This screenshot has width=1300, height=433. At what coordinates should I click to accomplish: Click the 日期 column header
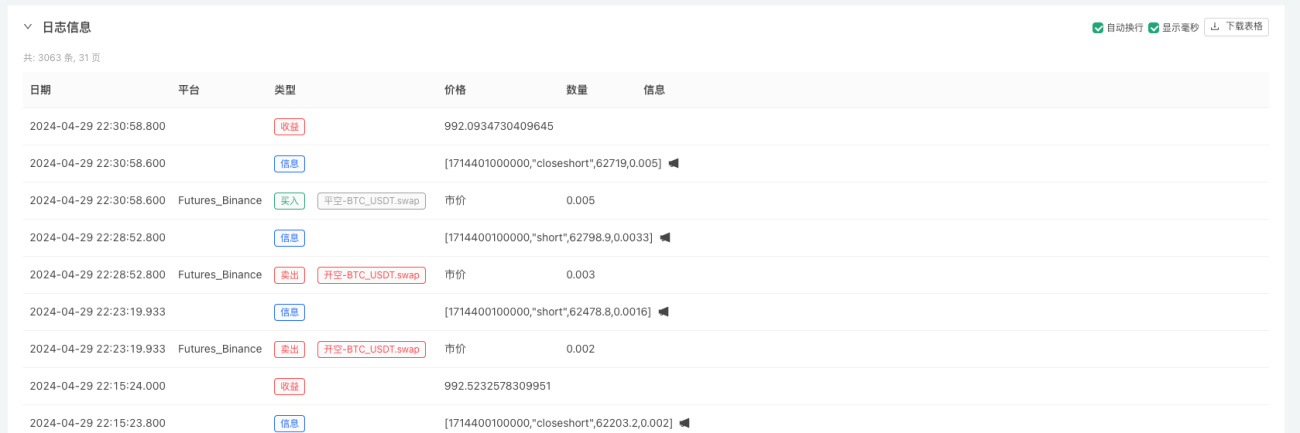(x=40, y=90)
